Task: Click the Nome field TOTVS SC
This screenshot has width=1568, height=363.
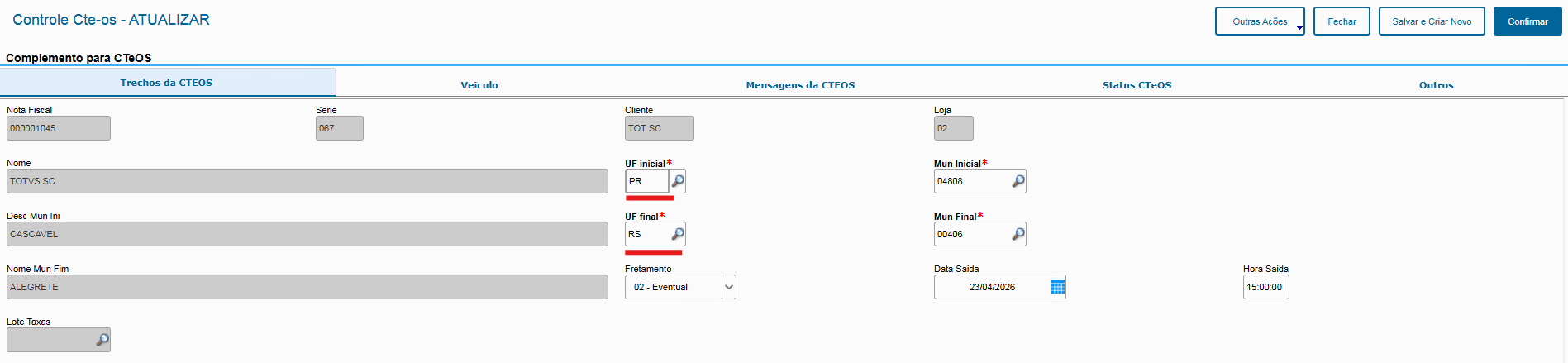Action: pyautogui.click(x=307, y=181)
